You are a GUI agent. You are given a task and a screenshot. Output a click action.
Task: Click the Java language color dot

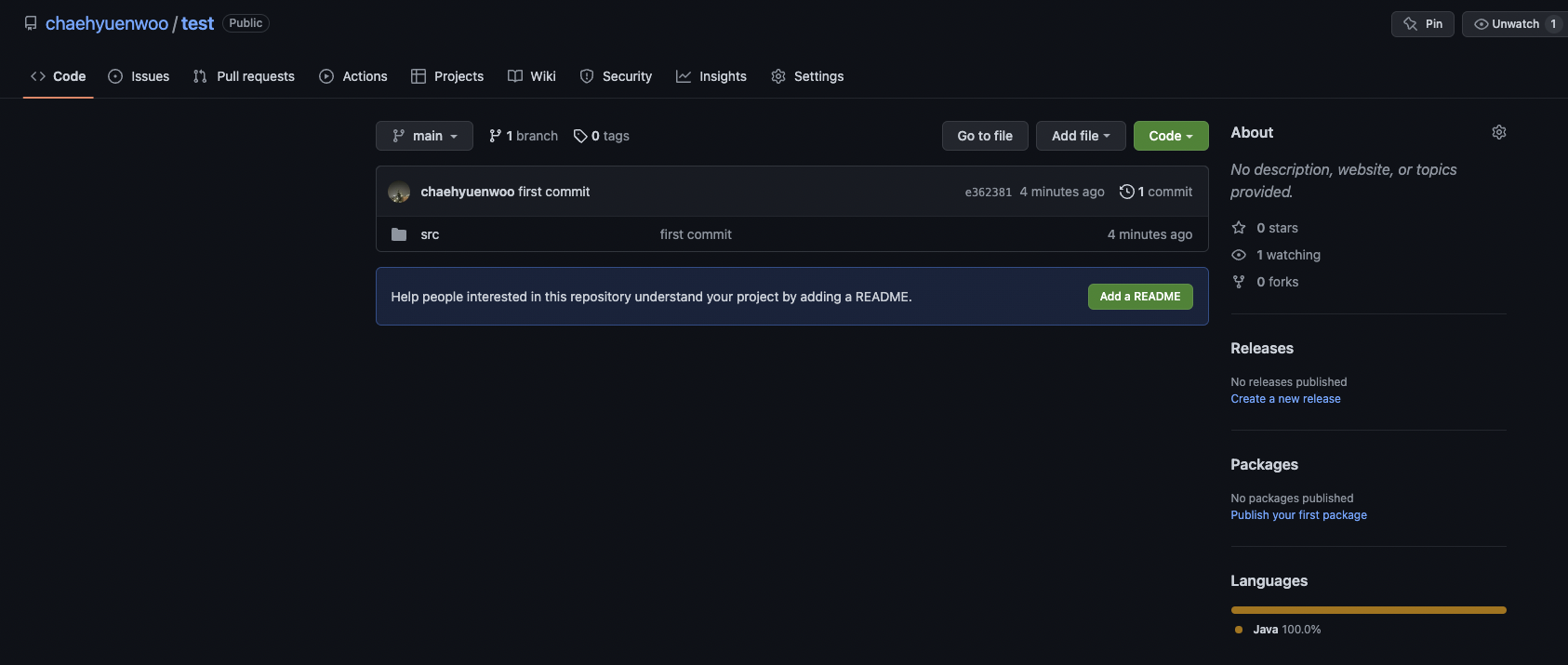point(1239,630)
